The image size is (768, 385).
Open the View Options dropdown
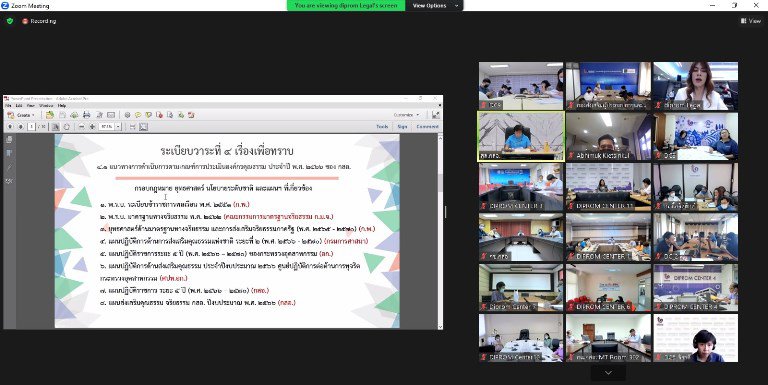click(x=435, y=5)
